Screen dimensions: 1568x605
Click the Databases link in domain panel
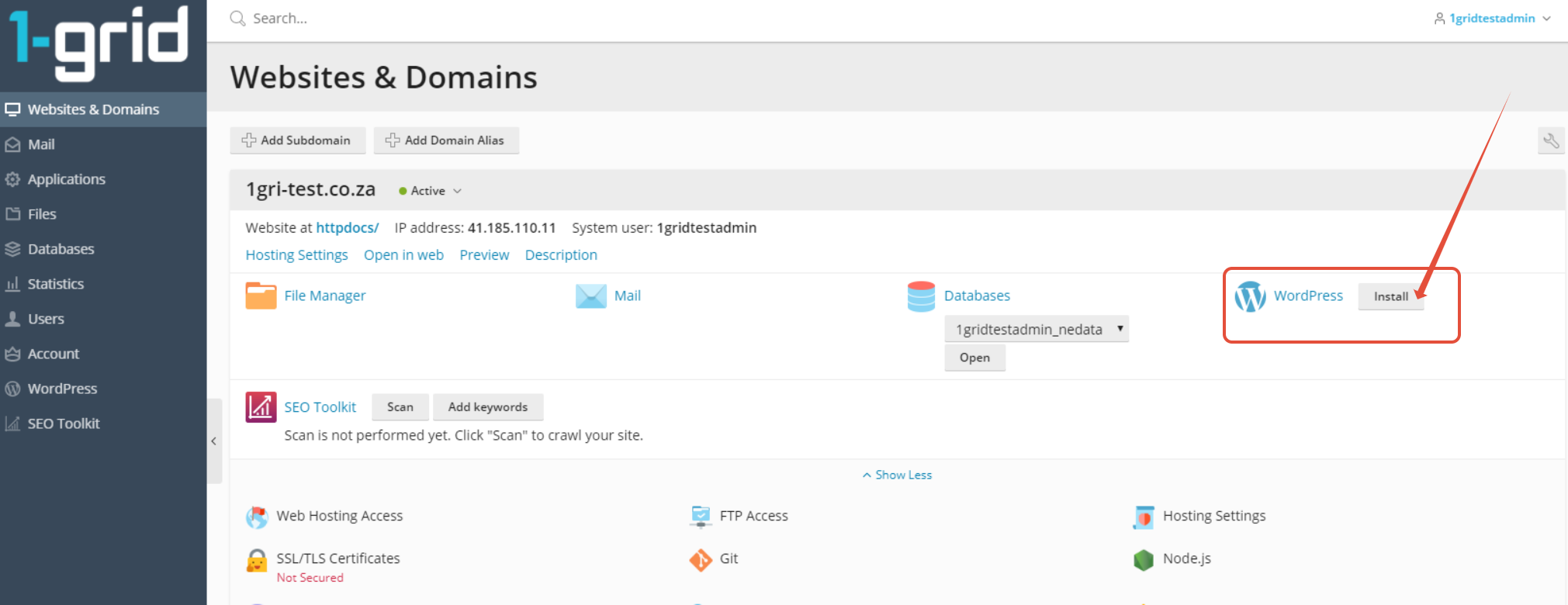[977, 296]
